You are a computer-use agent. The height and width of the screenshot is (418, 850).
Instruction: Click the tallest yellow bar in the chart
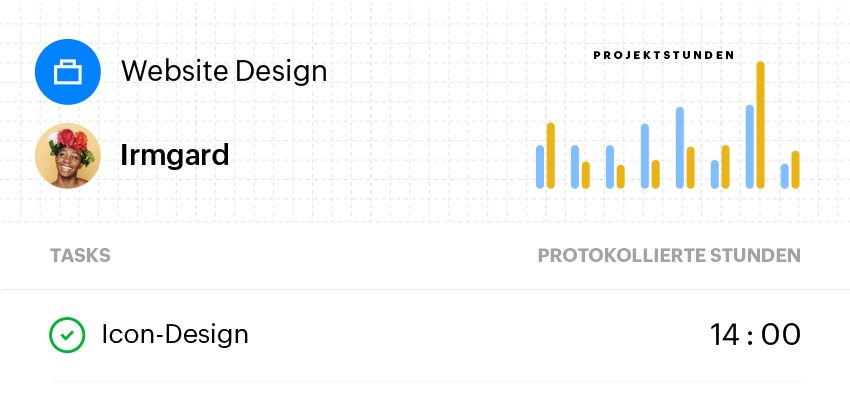[x=761, y=125]
